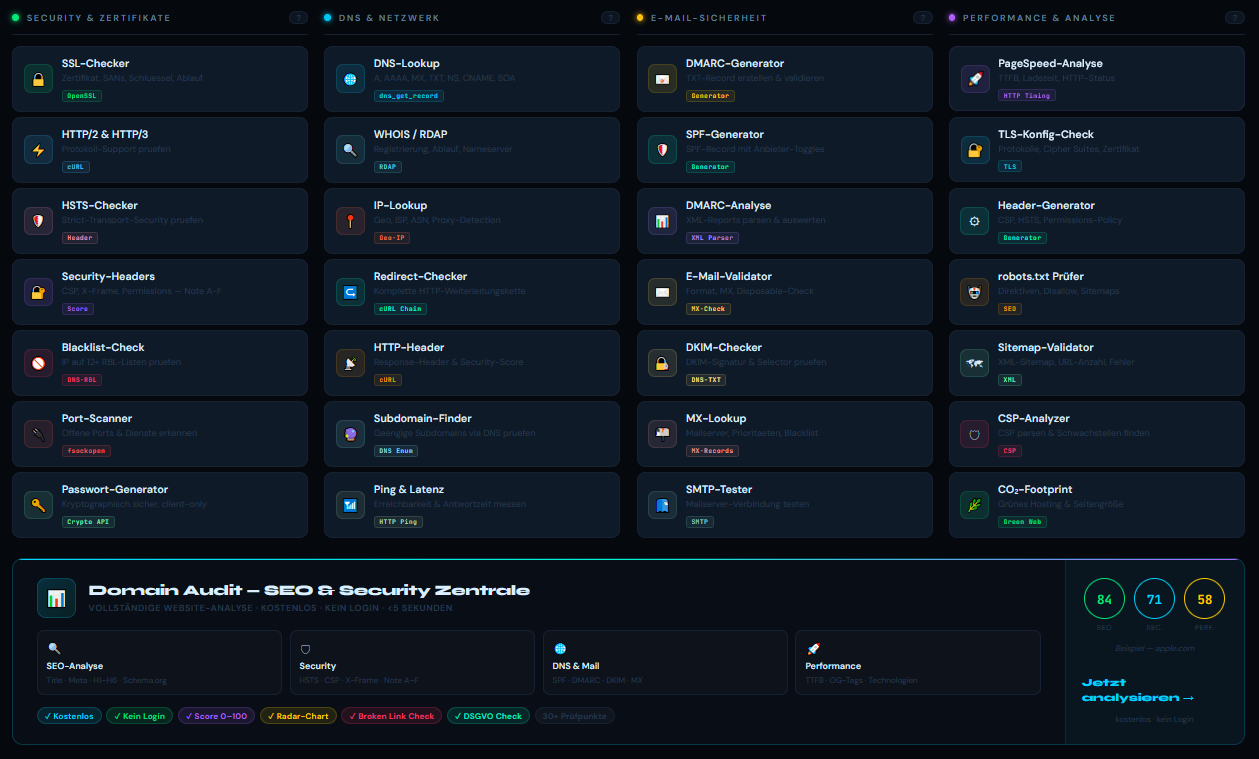
Task: Click Jetzt analysieren link
Action: [x=1137, y=690]
